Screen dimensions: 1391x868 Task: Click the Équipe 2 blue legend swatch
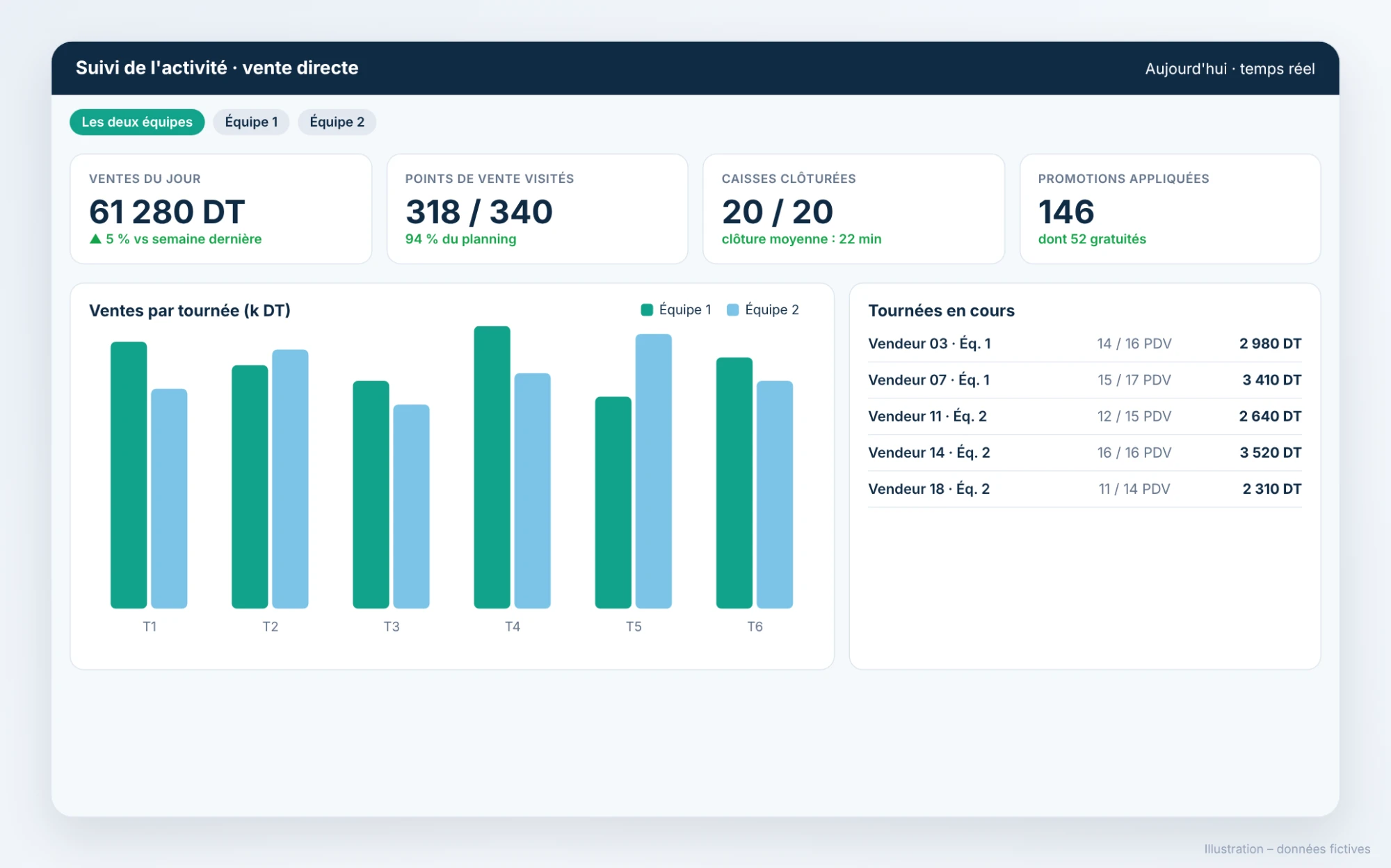[x=732, y=310]
